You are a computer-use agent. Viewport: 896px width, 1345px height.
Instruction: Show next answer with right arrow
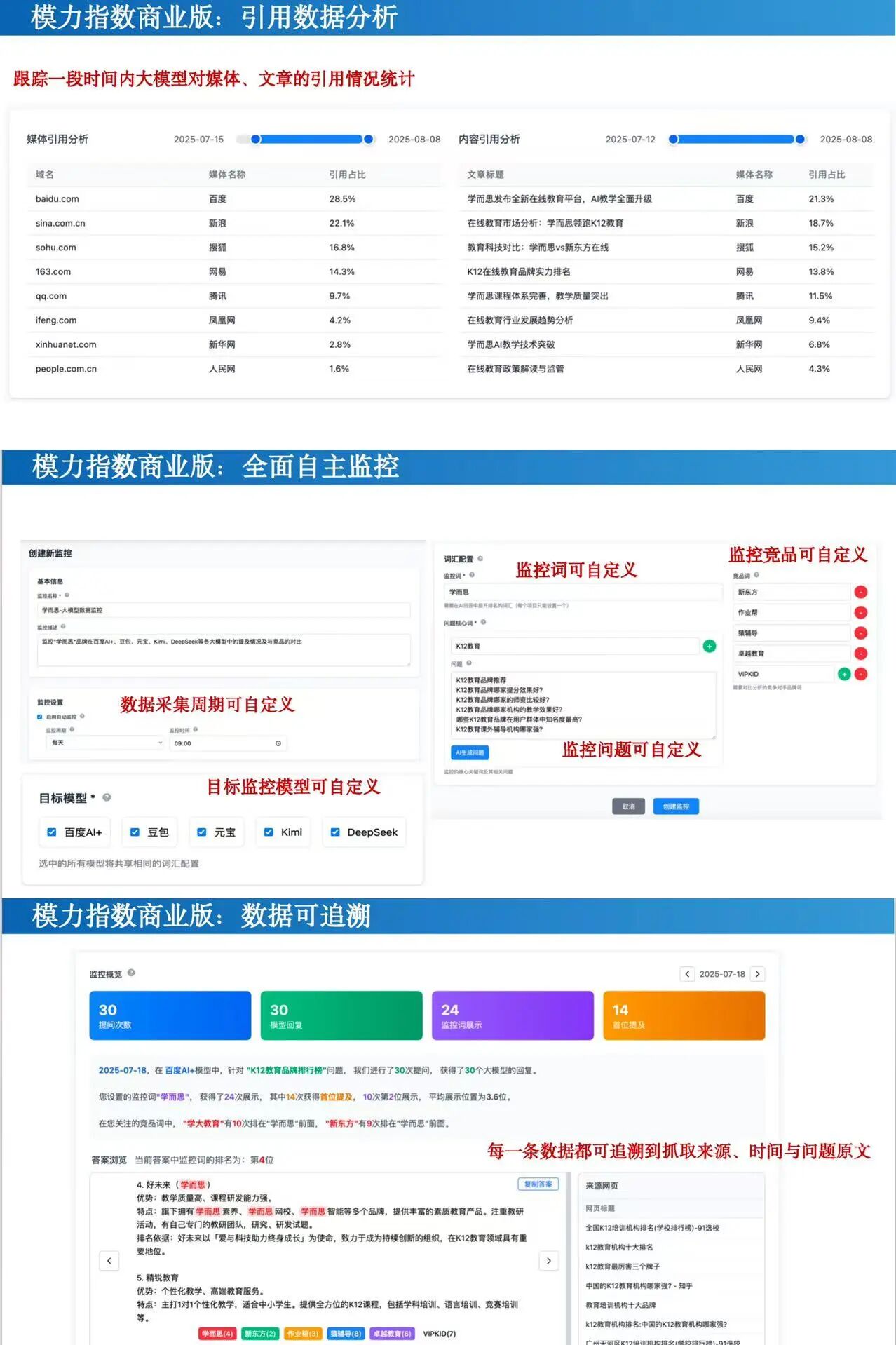(x=549, y=1260)
